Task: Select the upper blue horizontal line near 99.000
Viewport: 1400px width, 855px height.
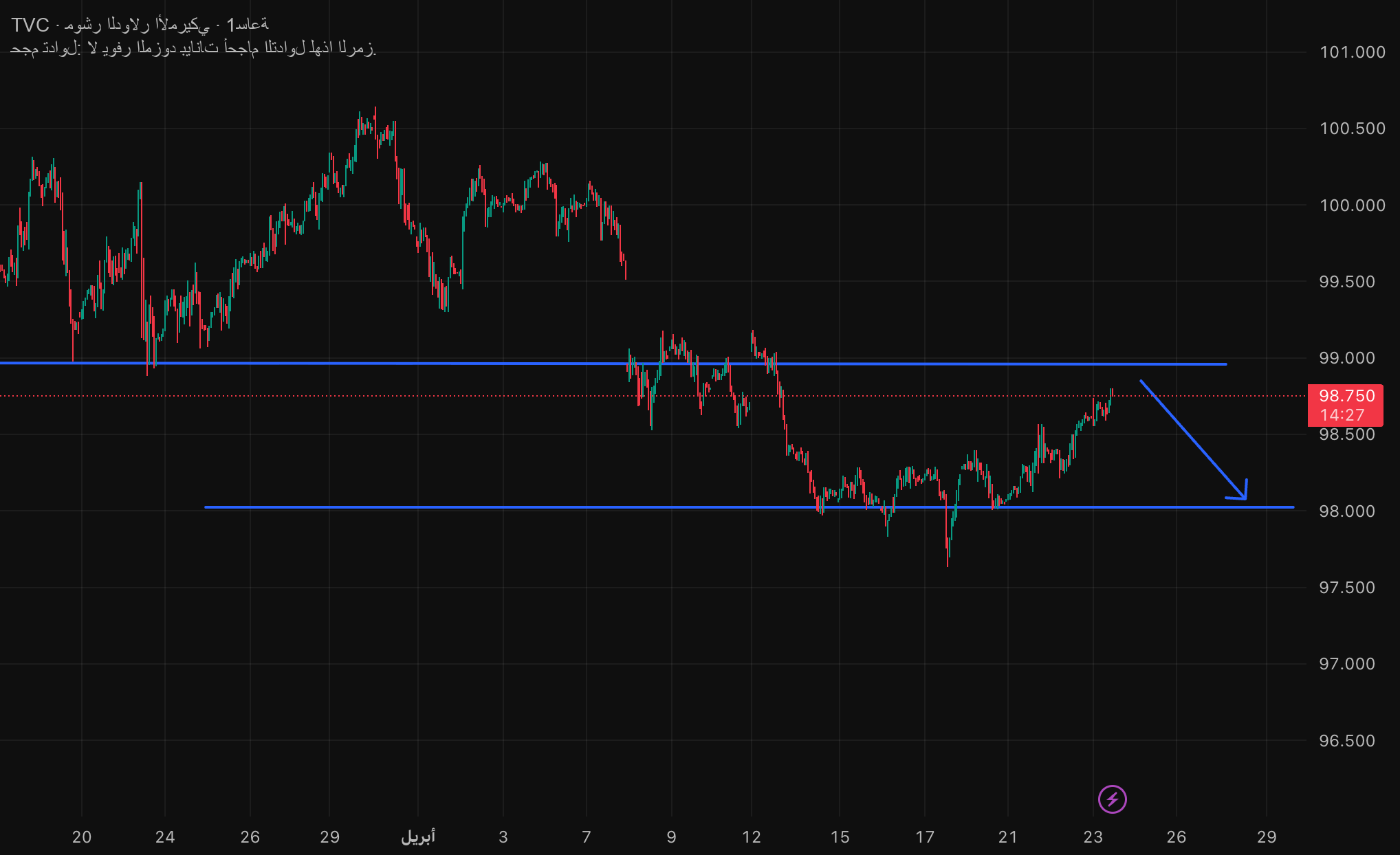Action: point(413,363)
